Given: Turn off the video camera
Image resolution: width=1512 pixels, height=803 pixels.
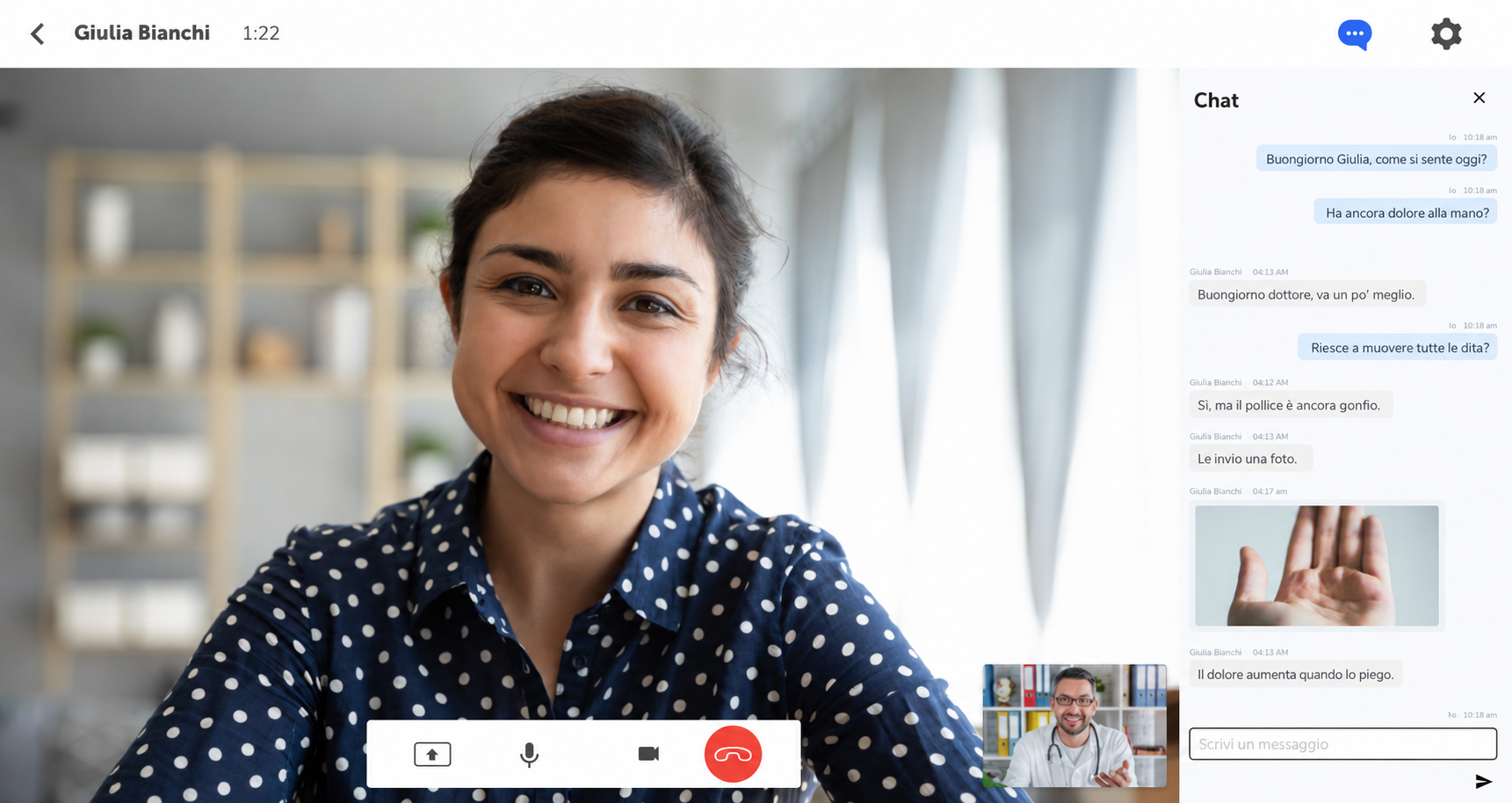Looking at the screenshot, I should click(x=648, y=754).
